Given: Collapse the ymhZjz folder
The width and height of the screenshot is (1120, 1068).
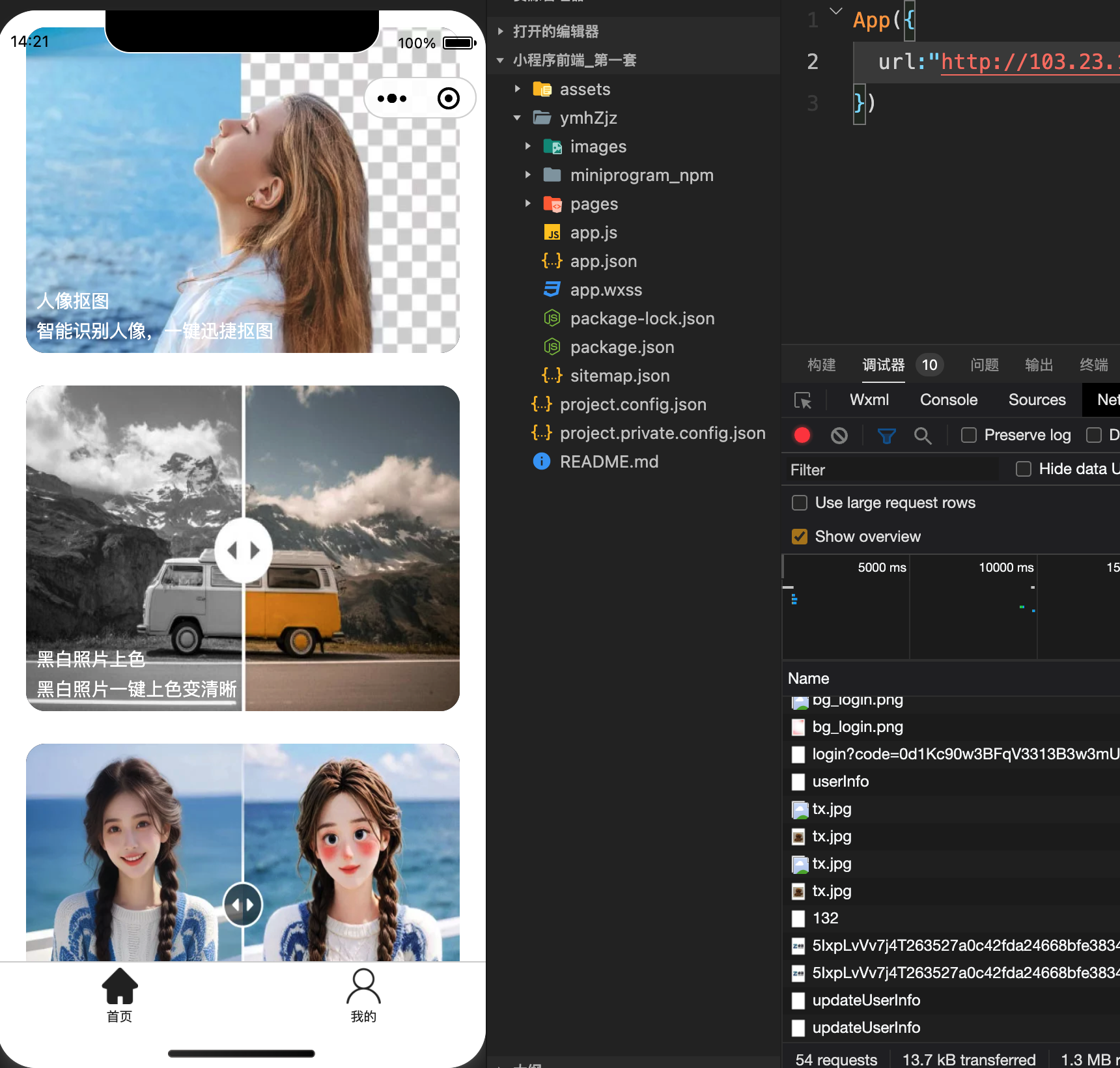Looking at the screenshot, I should tap(518, 118).
